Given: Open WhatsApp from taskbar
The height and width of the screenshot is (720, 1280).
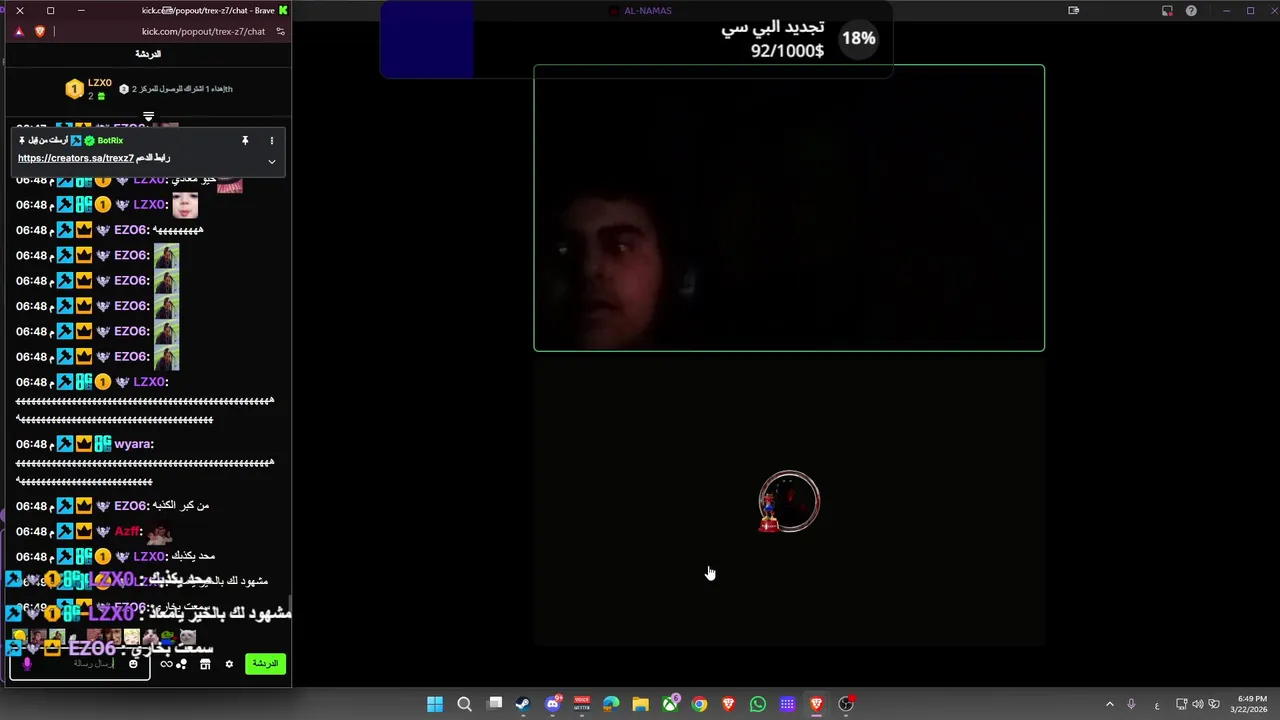Looking at the screenshot, I should click(758, 704).
